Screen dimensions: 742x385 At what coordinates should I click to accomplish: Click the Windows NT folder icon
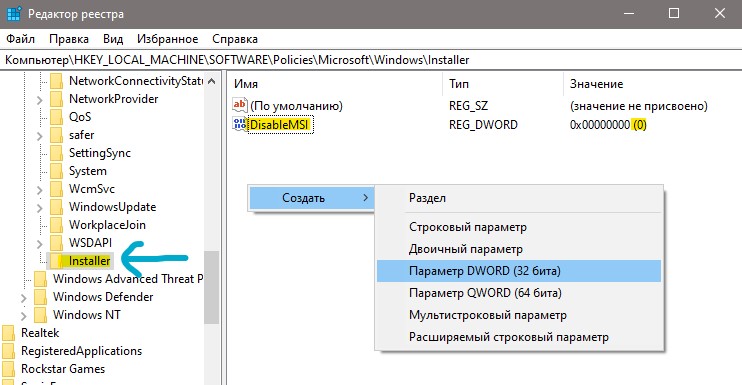coord(41,315)
